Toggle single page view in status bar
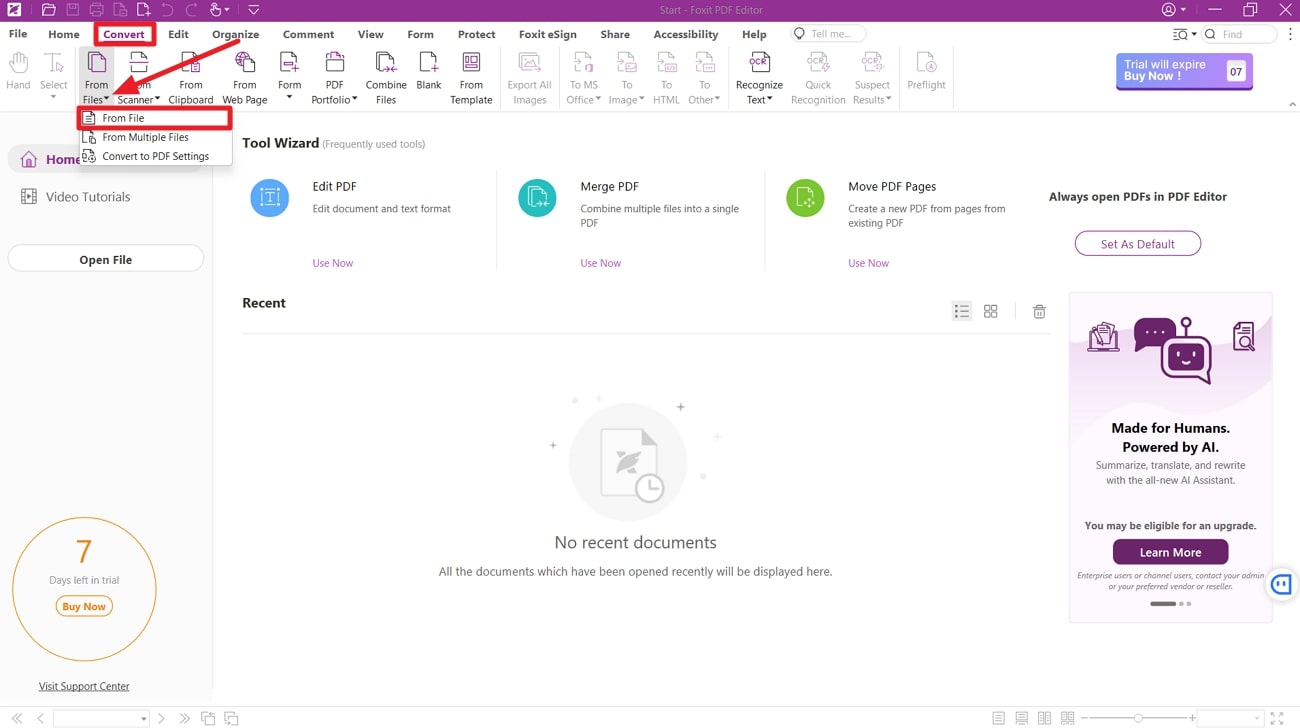The image size is (1300, 728). [998, 718]
